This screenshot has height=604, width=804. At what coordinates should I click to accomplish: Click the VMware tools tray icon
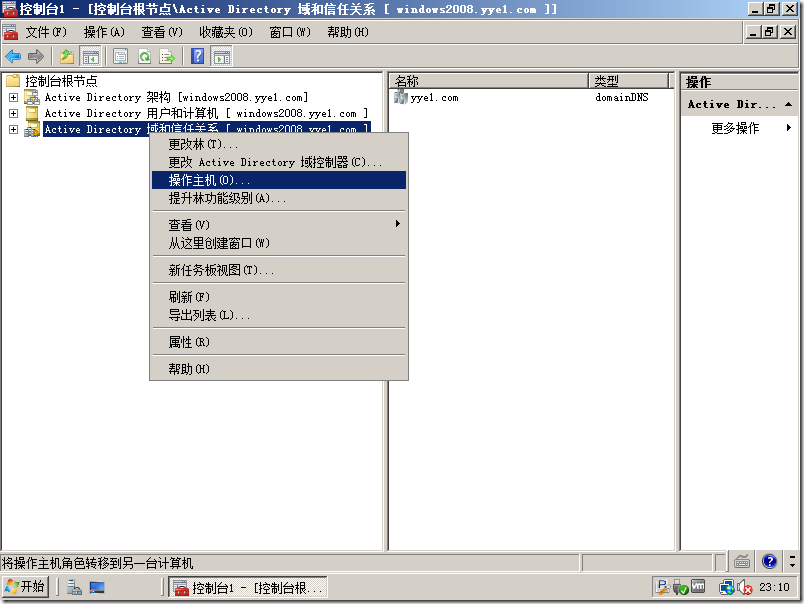(698, 586)
